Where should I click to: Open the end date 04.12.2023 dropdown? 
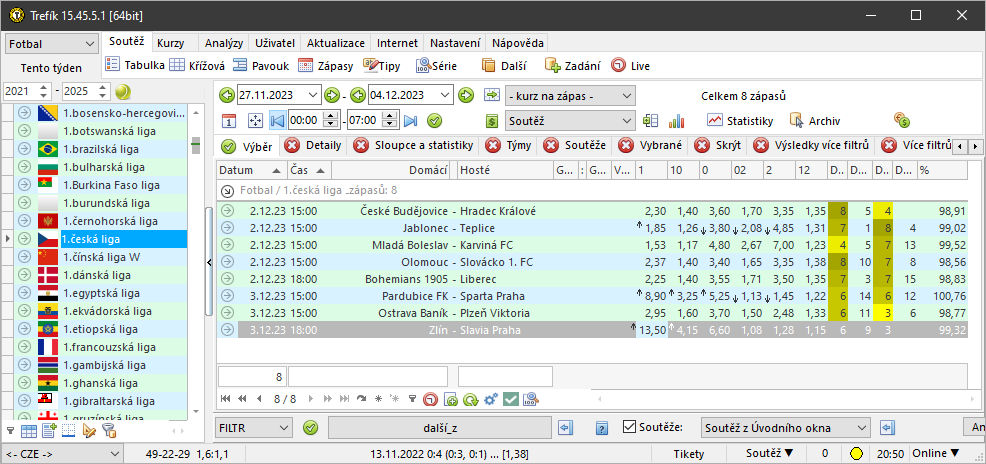[x=445, y=96]
